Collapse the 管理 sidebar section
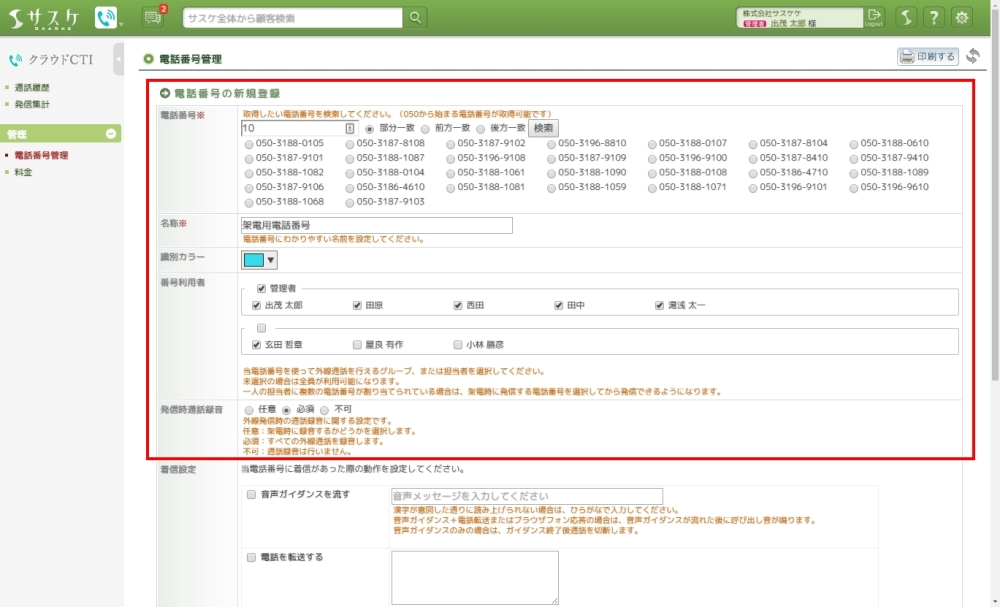This screenshot has height=607, width=1000. [x=110, y=134]
